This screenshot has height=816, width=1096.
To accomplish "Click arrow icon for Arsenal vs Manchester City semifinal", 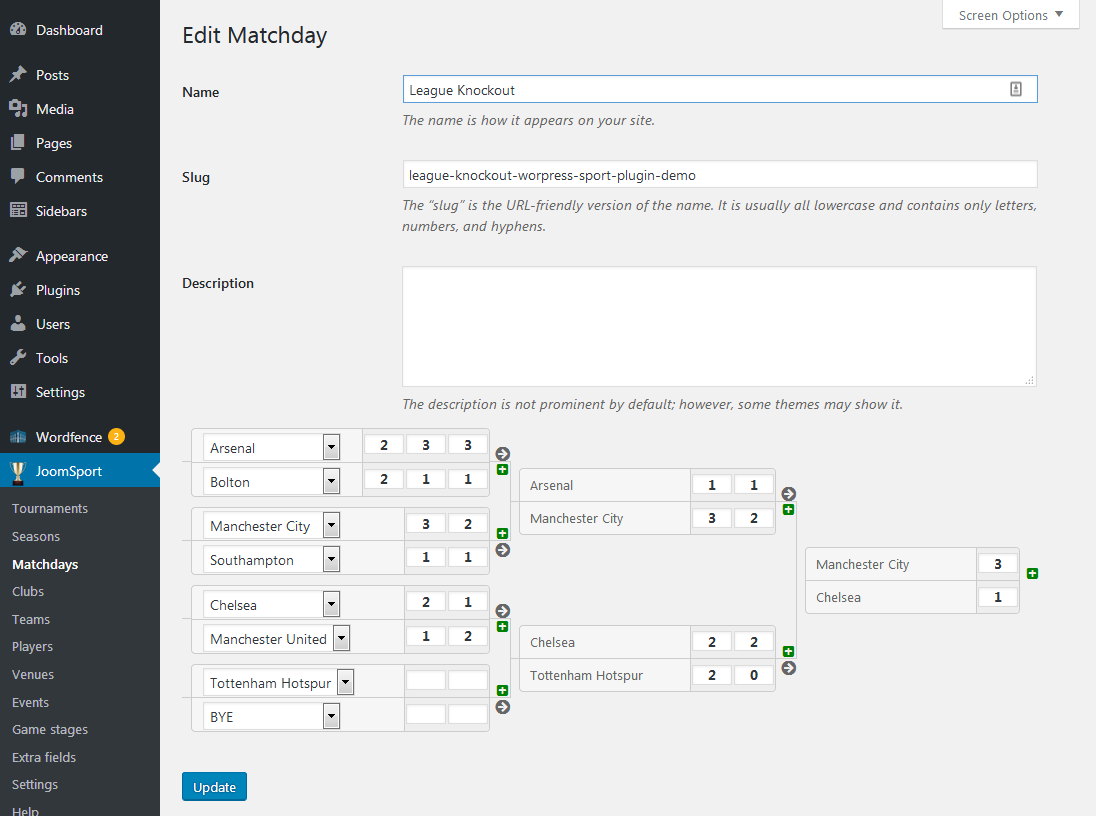I will pyautogui.click(x=788, y=494).
